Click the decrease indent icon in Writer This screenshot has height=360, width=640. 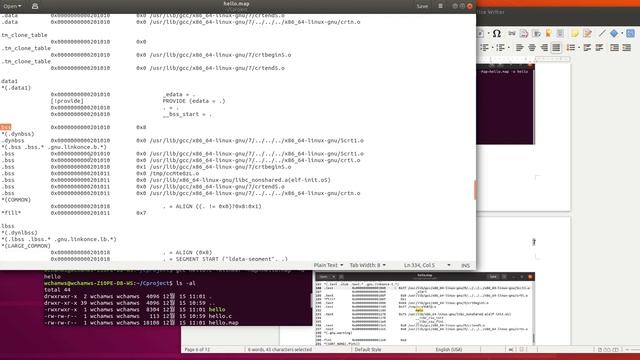click(x=627, y=47)
